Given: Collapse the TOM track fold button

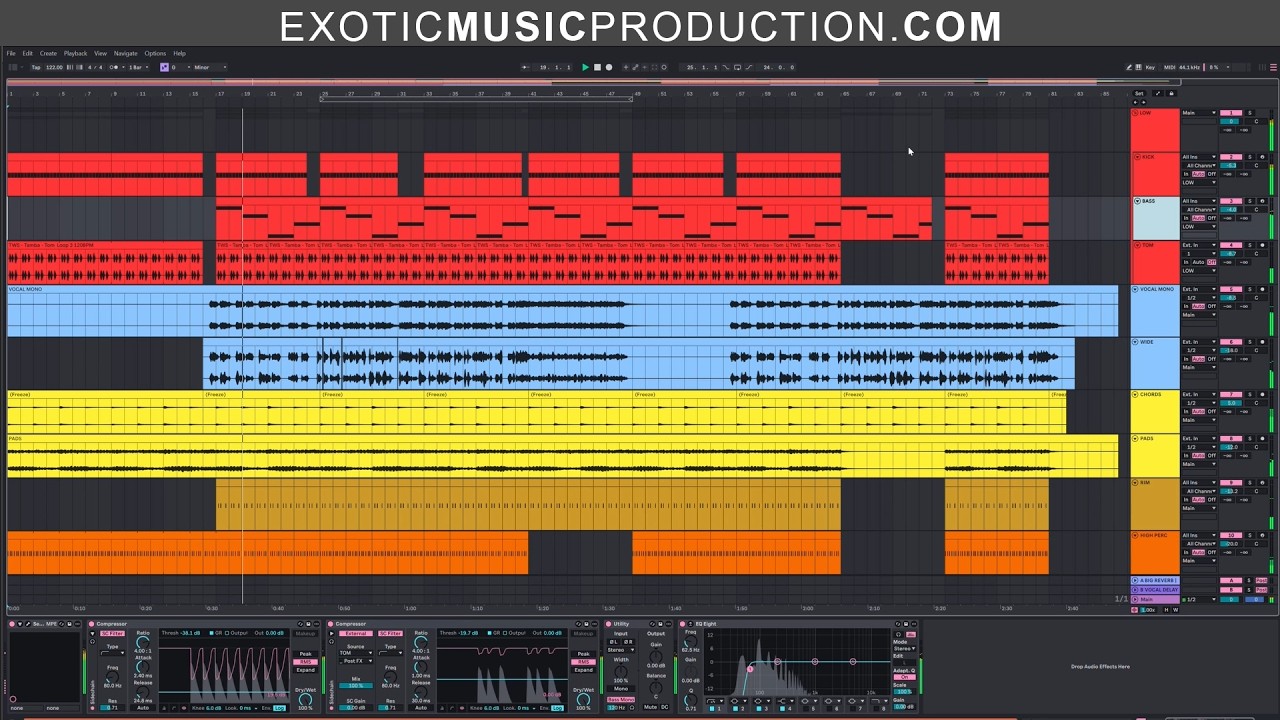Looking at the screenshot, I should [x=1137, y=245].
